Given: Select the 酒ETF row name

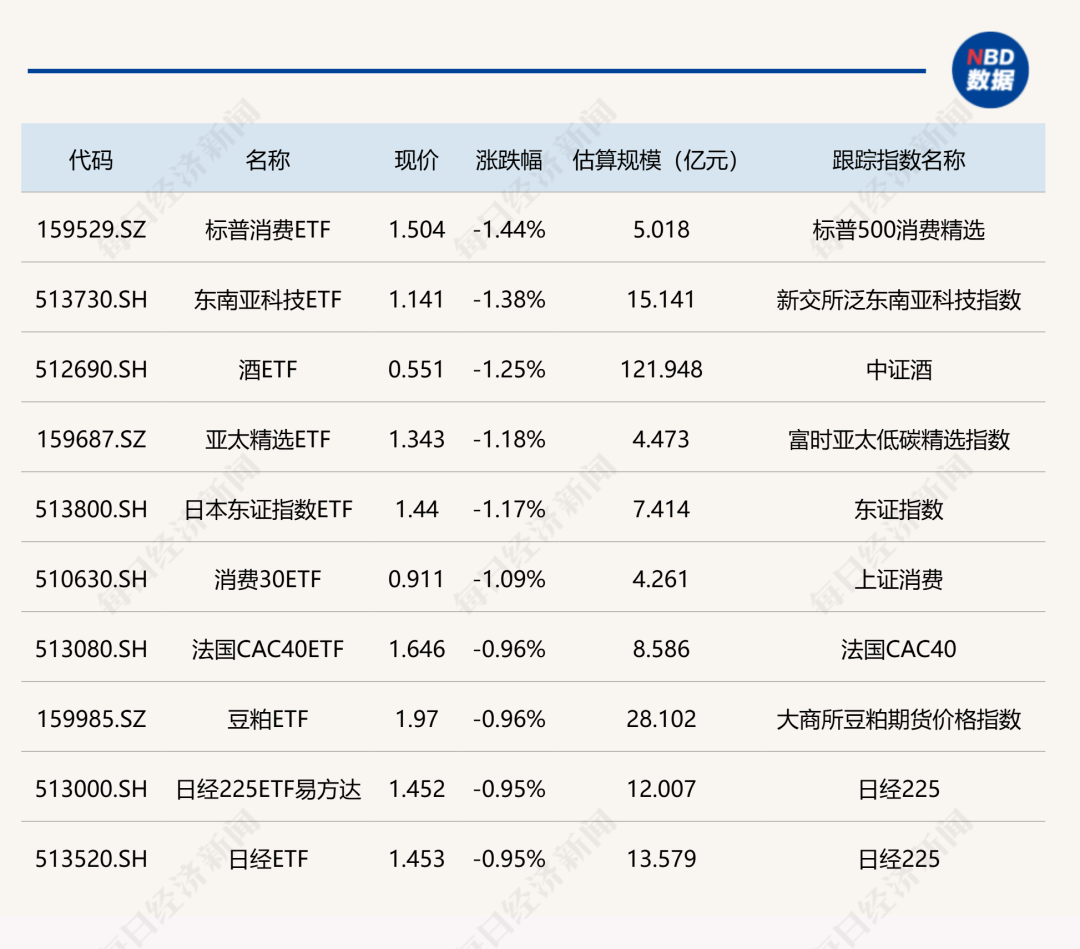Looking at the screenshot, I should (x=267, y=370).
